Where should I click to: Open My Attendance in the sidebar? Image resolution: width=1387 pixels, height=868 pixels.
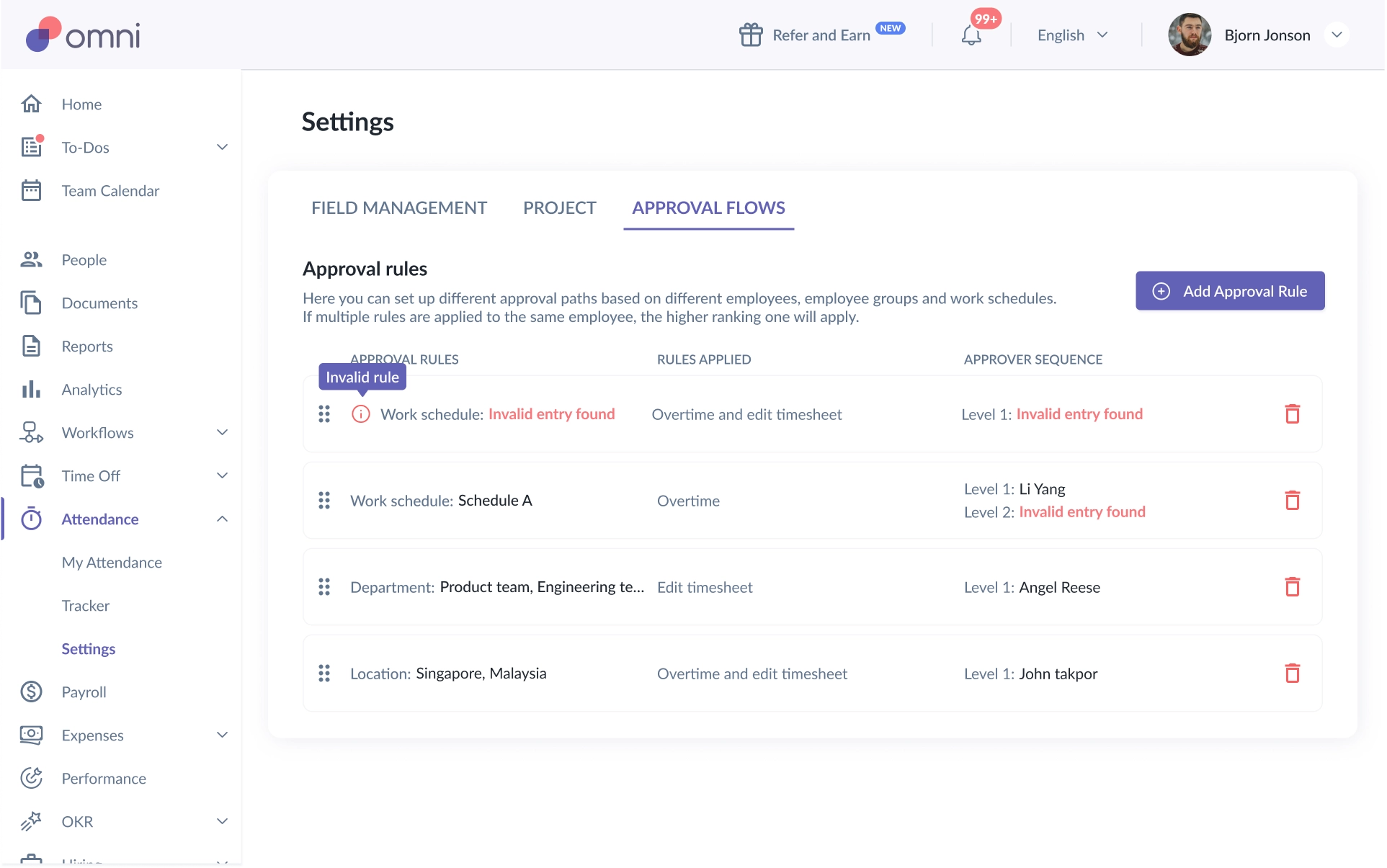tap(112, 563)
